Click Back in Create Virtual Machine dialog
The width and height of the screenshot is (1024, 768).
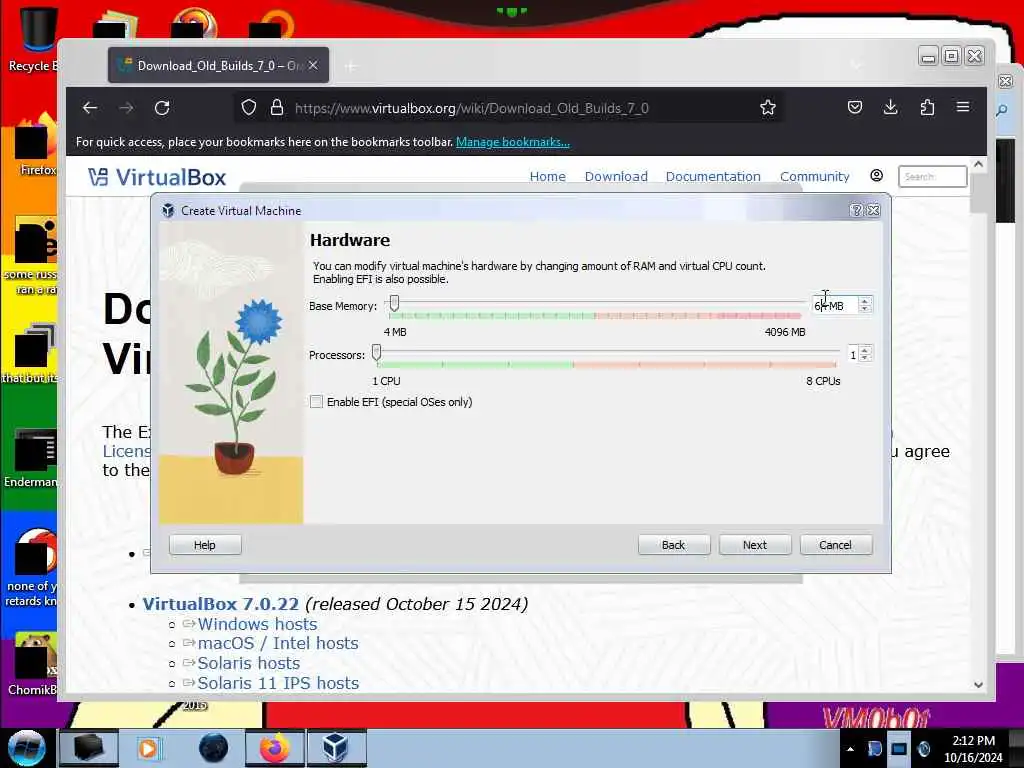click(673, 545)
